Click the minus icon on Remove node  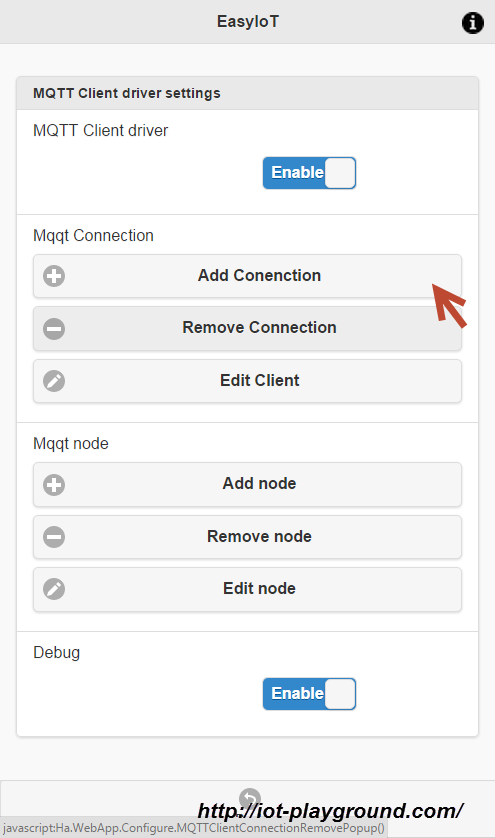pyautogui.click(x=54, y=537)
